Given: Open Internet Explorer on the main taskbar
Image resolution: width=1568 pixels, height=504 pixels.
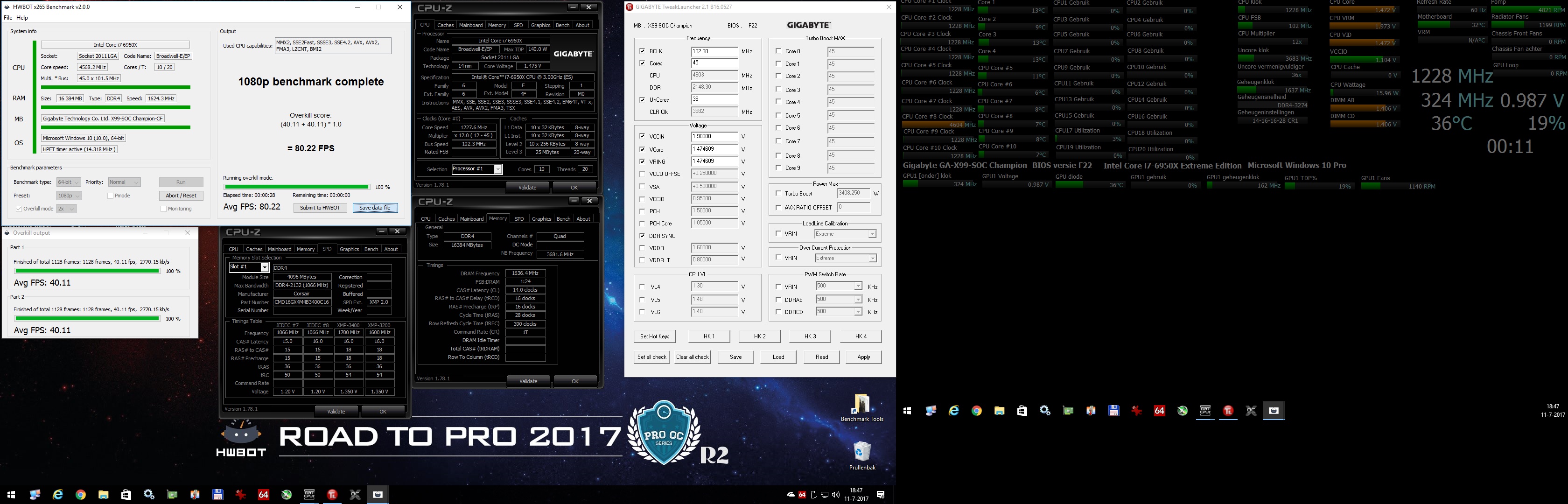Looking at the screenshot, I should tap(58, 495).
